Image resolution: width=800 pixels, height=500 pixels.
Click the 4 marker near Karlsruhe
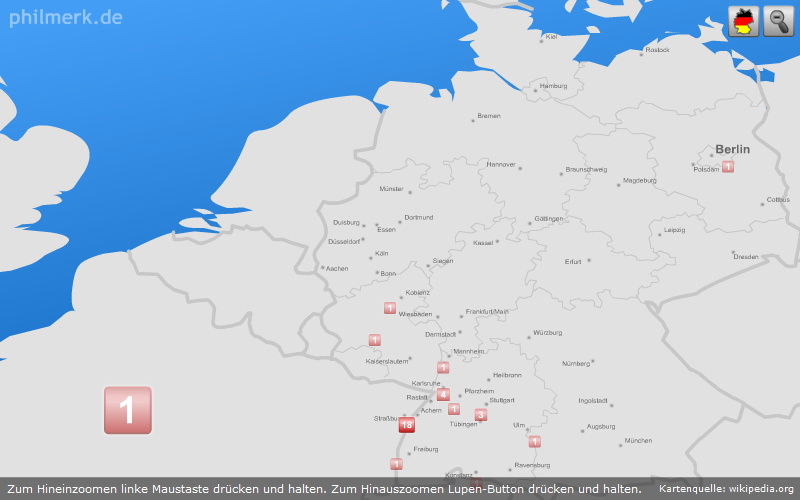[443, 395]
